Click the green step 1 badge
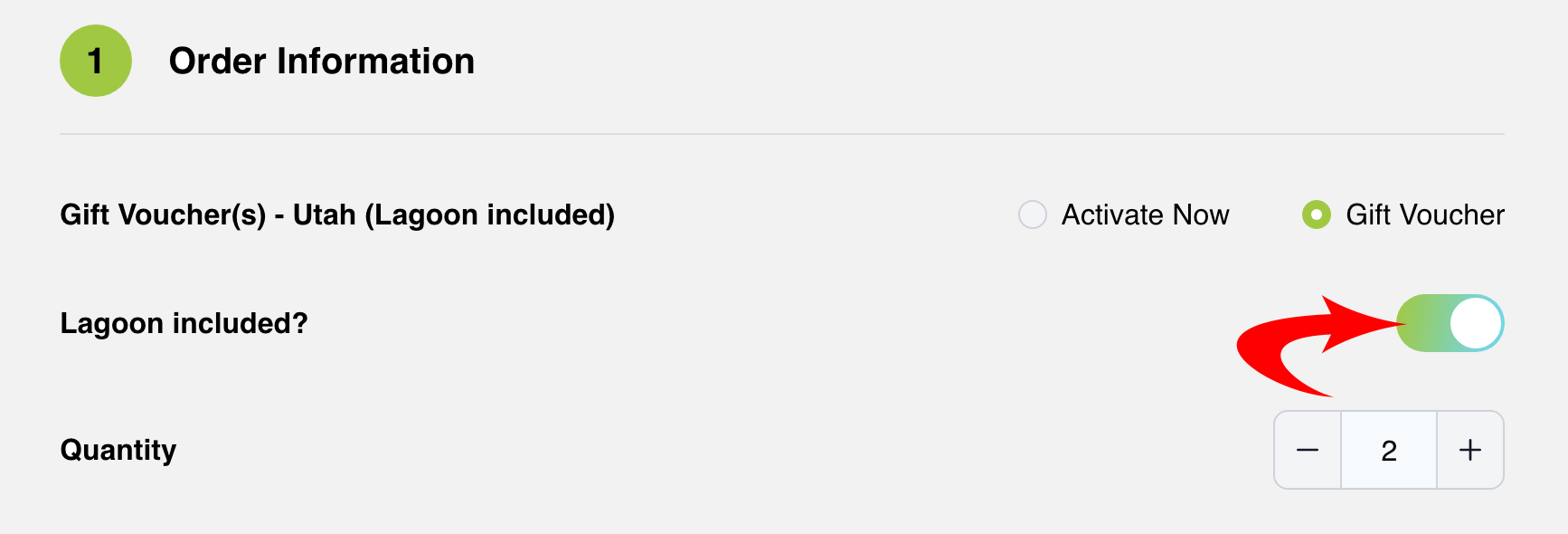 pyautogui.click(x=95, y=61)
